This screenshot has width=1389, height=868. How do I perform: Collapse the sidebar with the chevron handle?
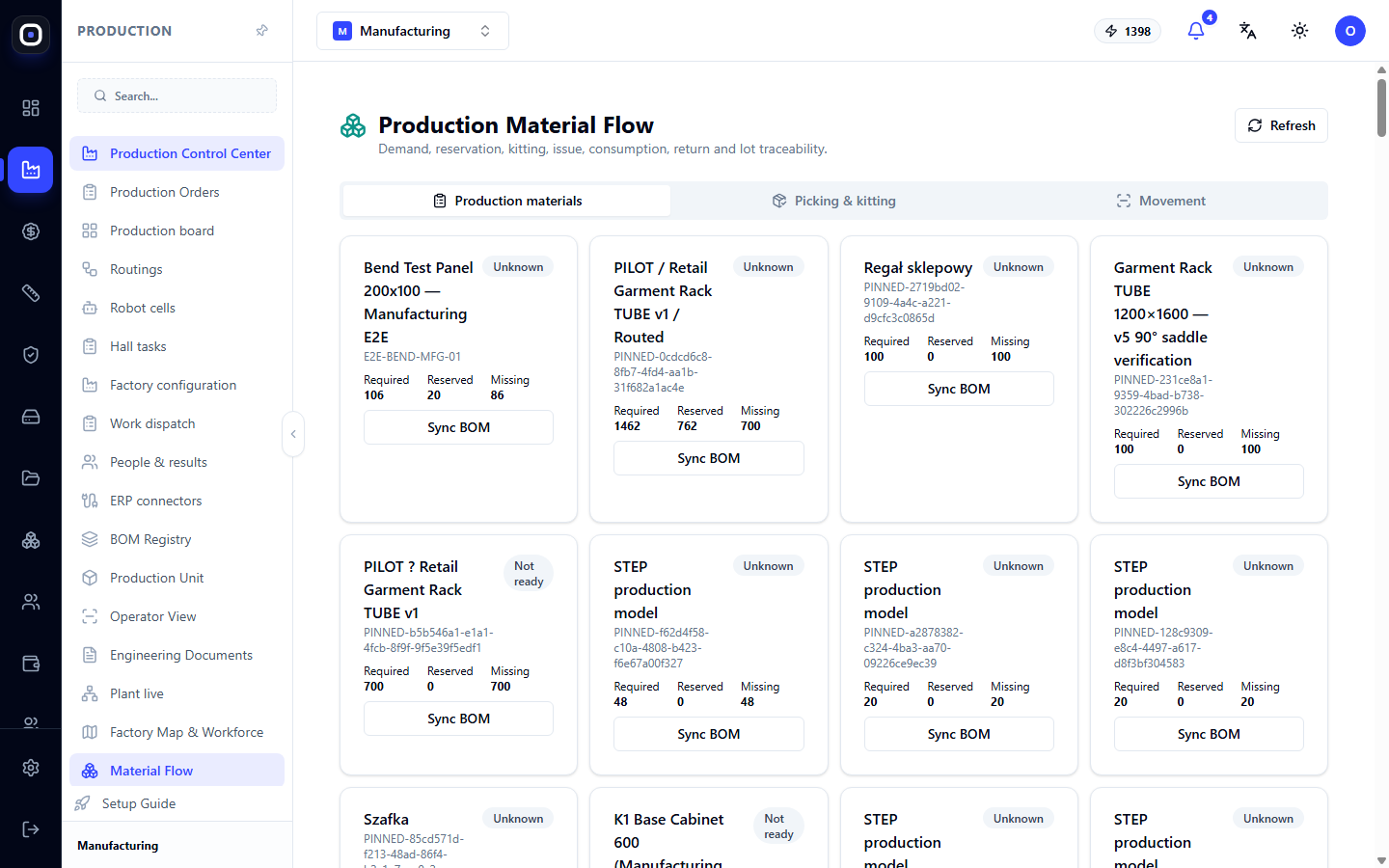293,434
